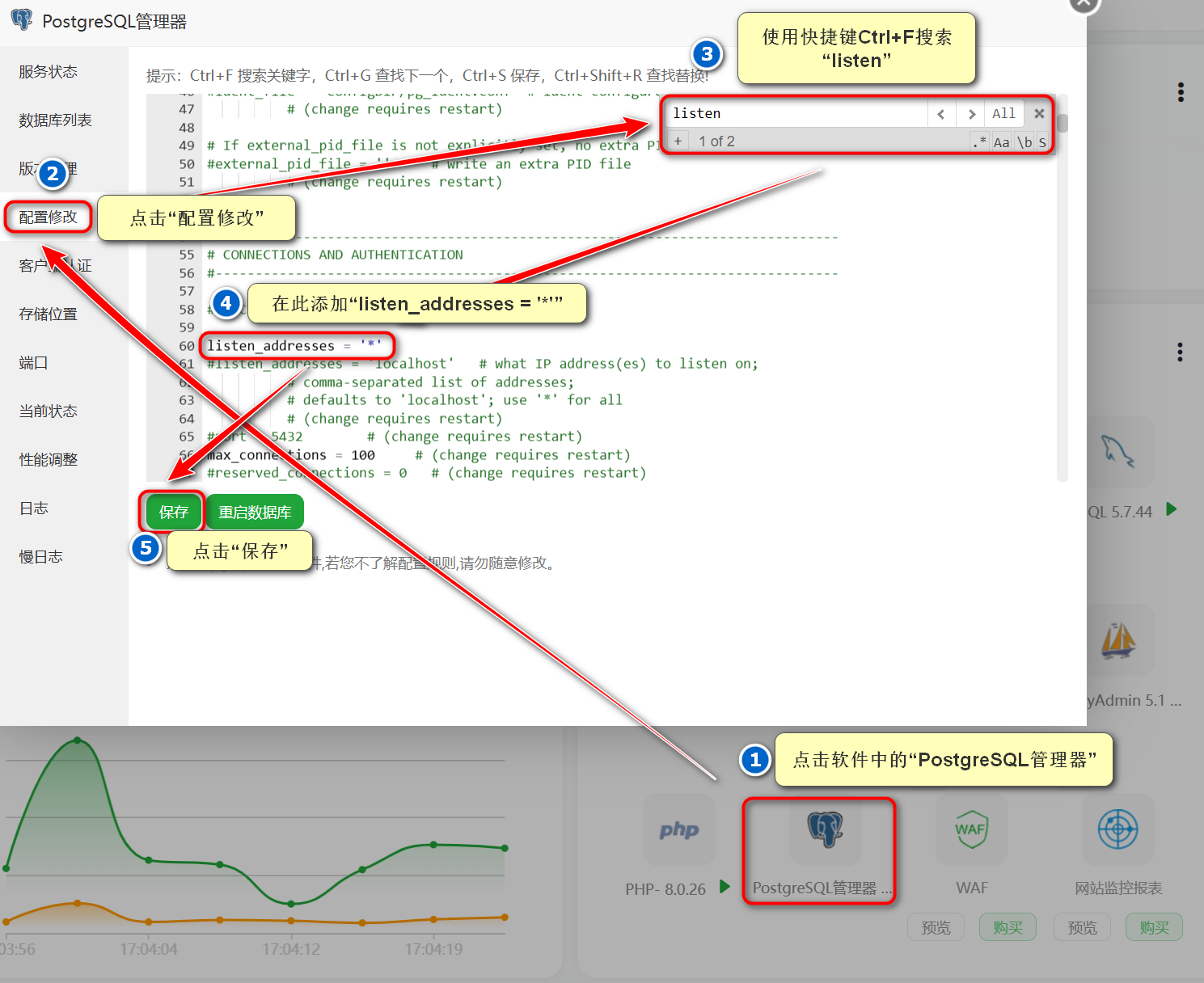Click the 17:04:12 time label on chart
Screen dimensions: 1204x983
(x=291, y=949)
